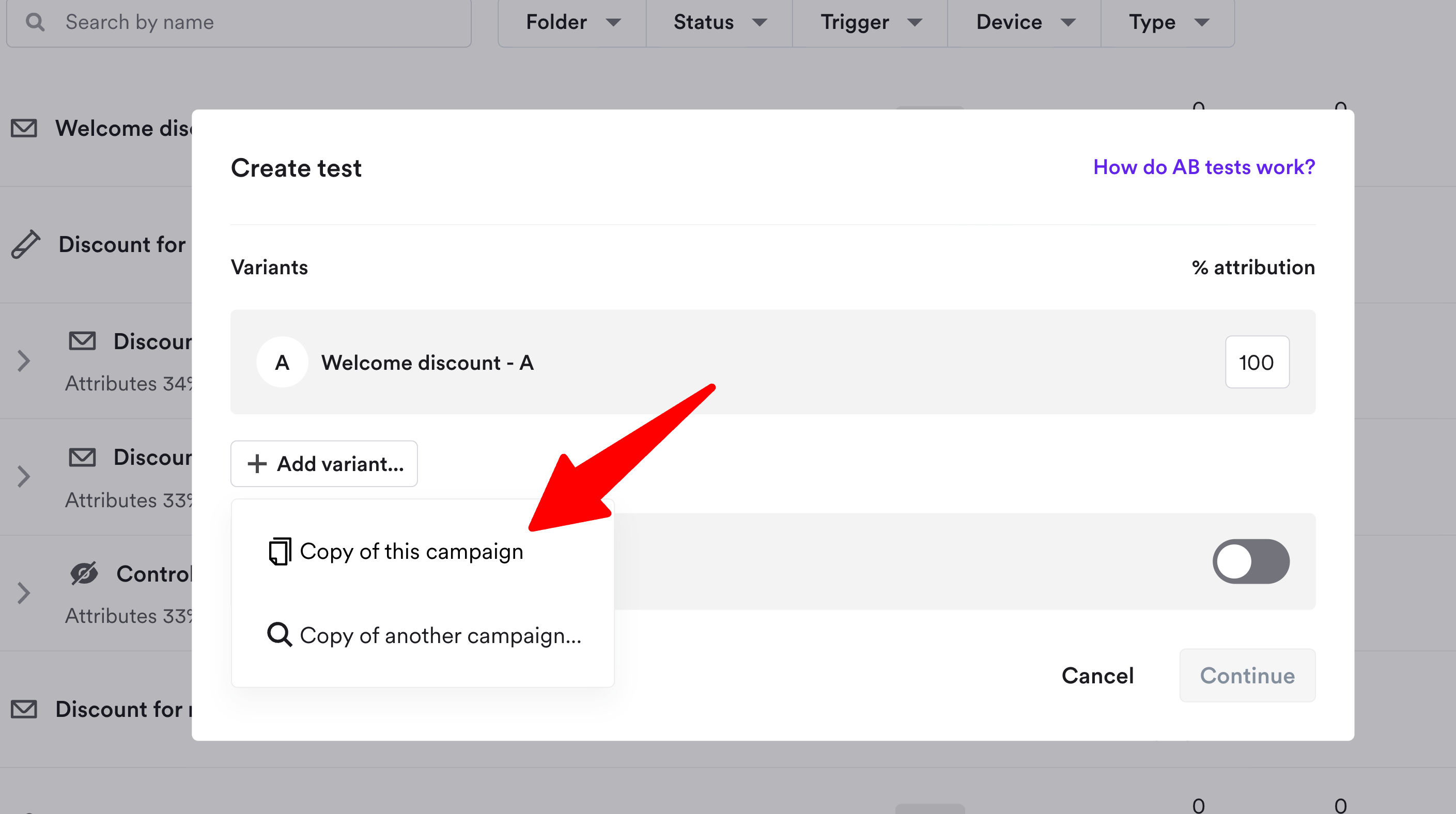Click the envelope icon next to Welcome discount
The width and height of the screenshot is (1456, 814).
(23, 128)
